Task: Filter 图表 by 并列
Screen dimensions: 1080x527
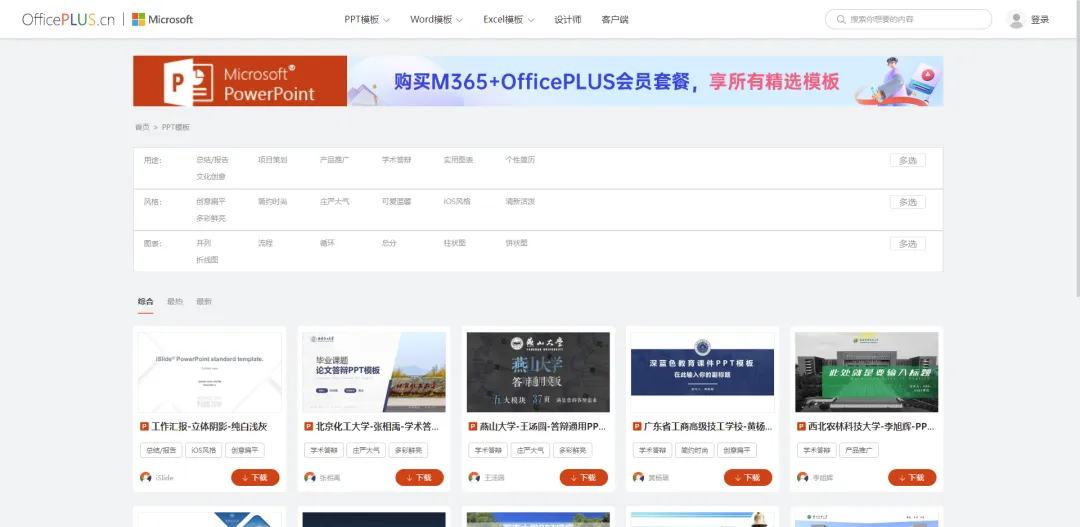Action: pos(203,243)
